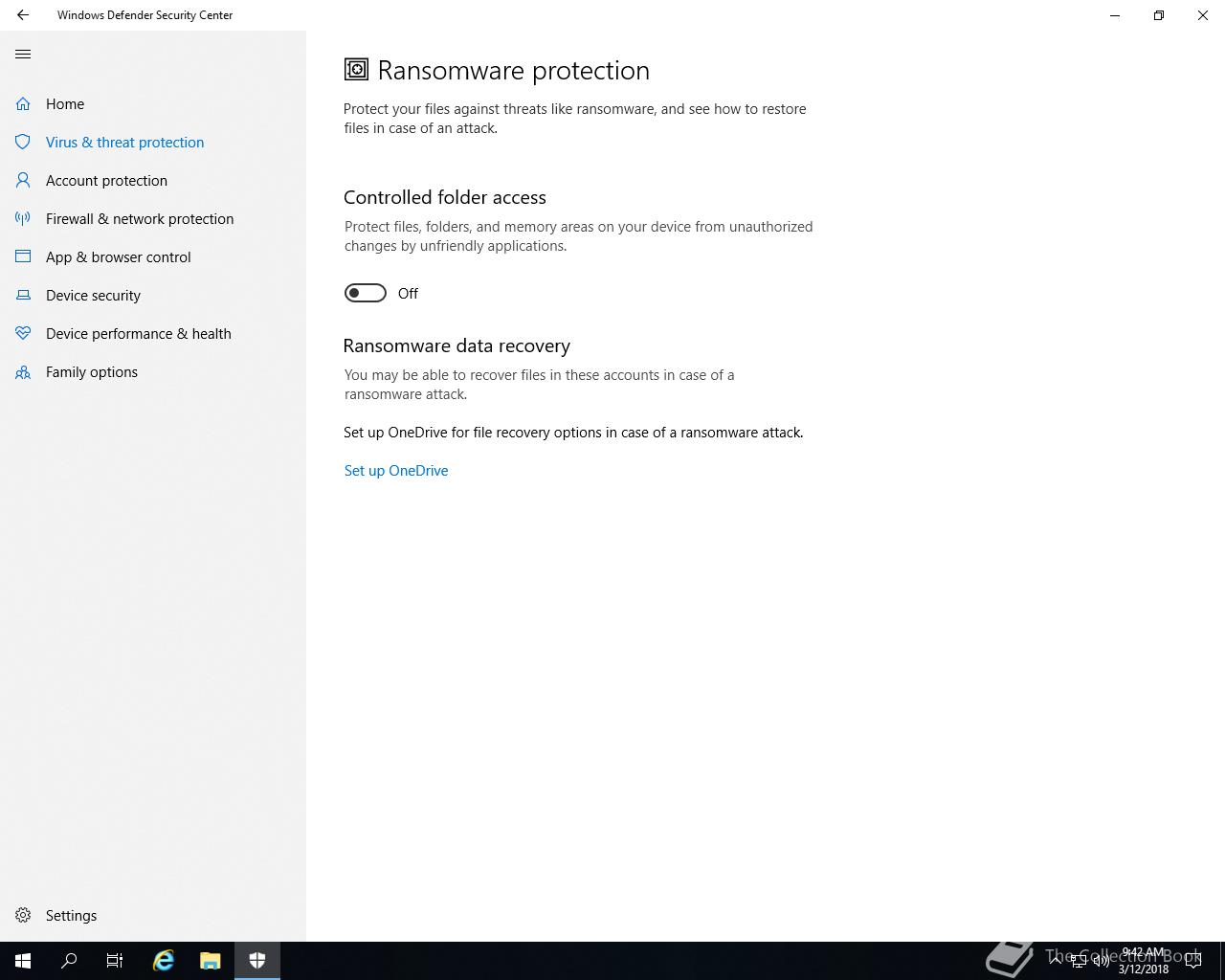Viewport: 1225px width, 980px height.
Task: Click the back arrow in title bar
Action: [x=23, y=15]
